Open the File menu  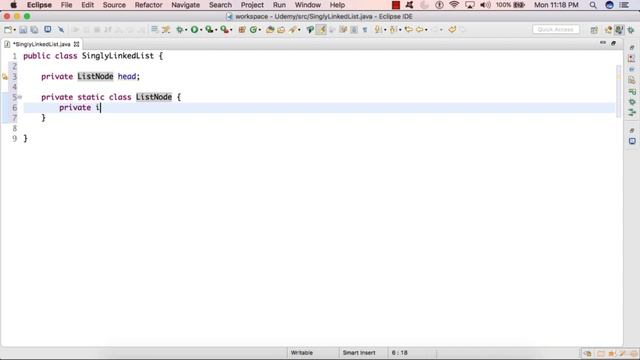point(66,5)
